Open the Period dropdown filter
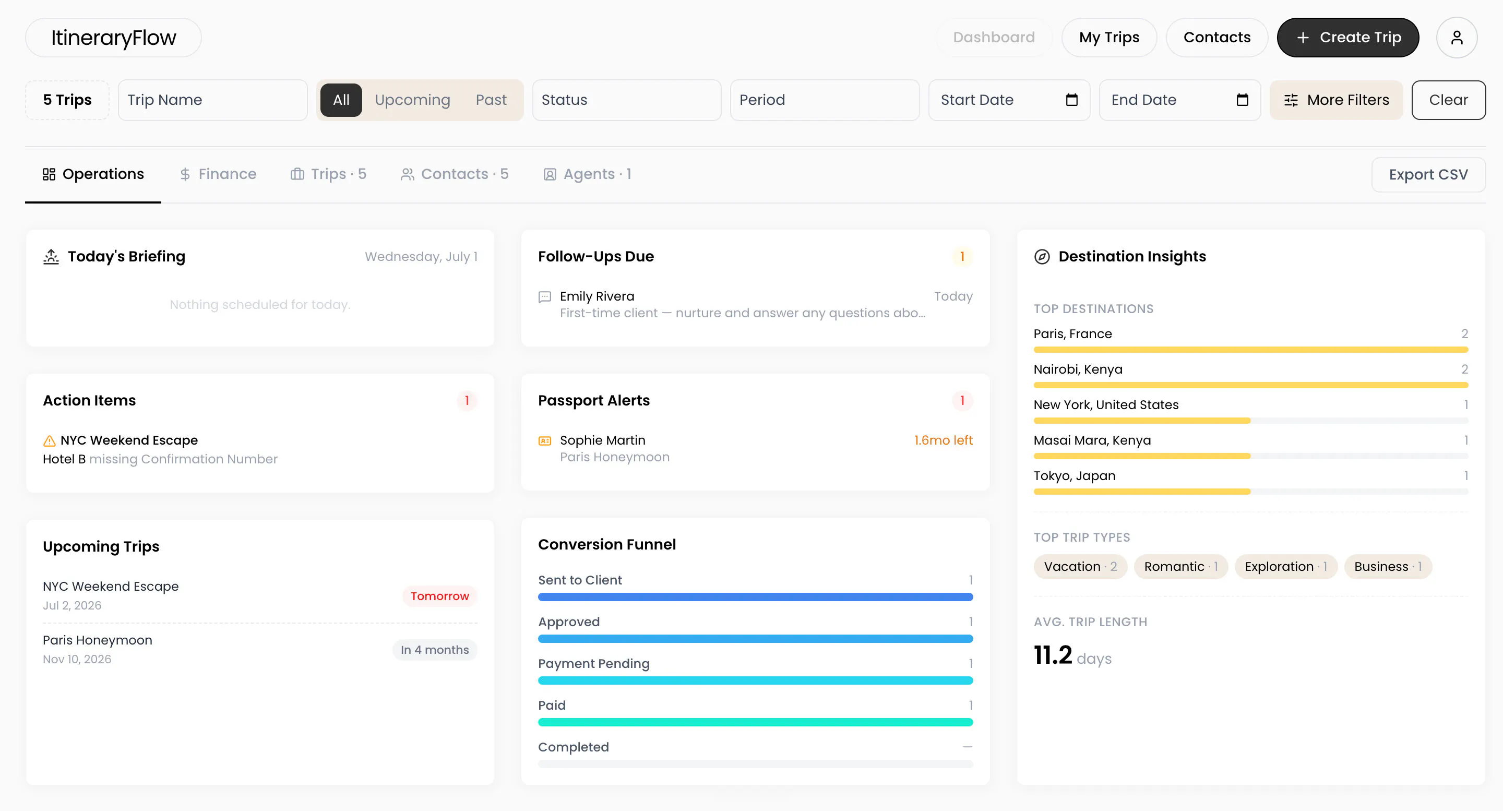 tap(825, 100)
